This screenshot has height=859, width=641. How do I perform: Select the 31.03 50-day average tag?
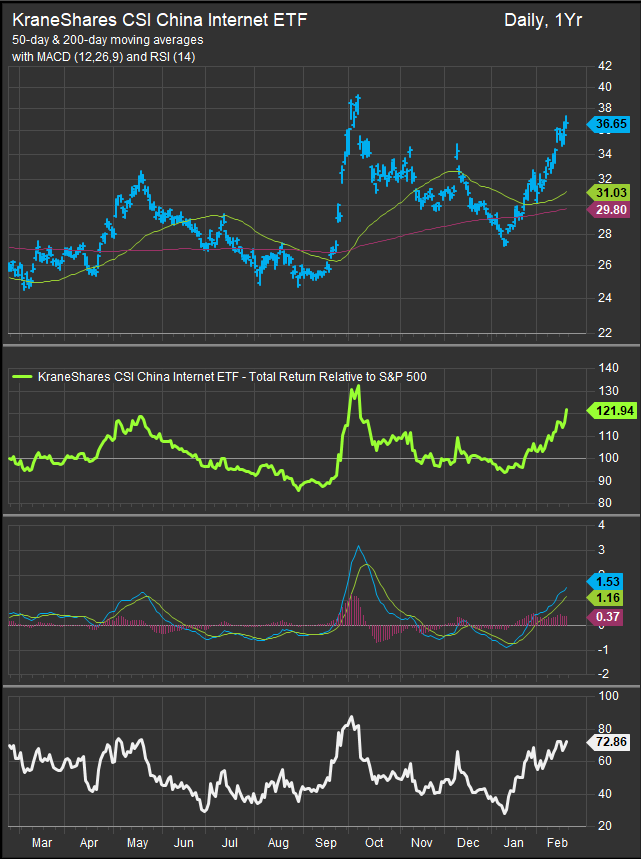tap(608, 193)
